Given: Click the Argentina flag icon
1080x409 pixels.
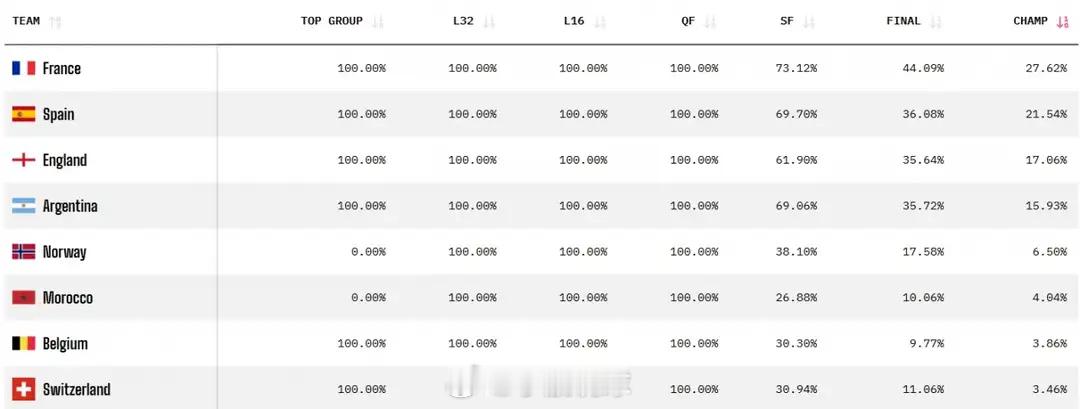Looking at the screenshot, I should pos(23,206).
